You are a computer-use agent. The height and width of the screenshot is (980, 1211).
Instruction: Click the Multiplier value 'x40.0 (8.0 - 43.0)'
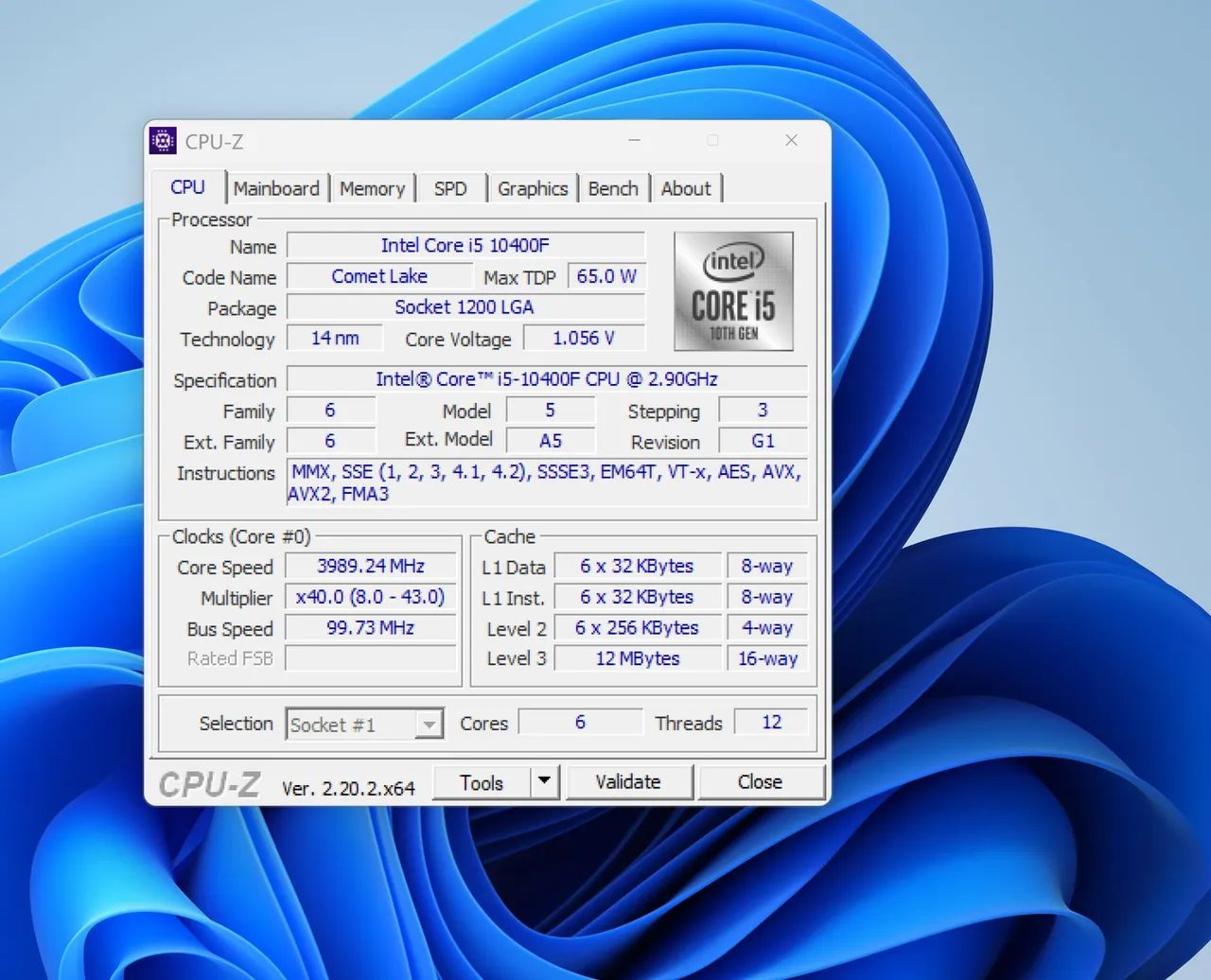(x=371, y=597)
